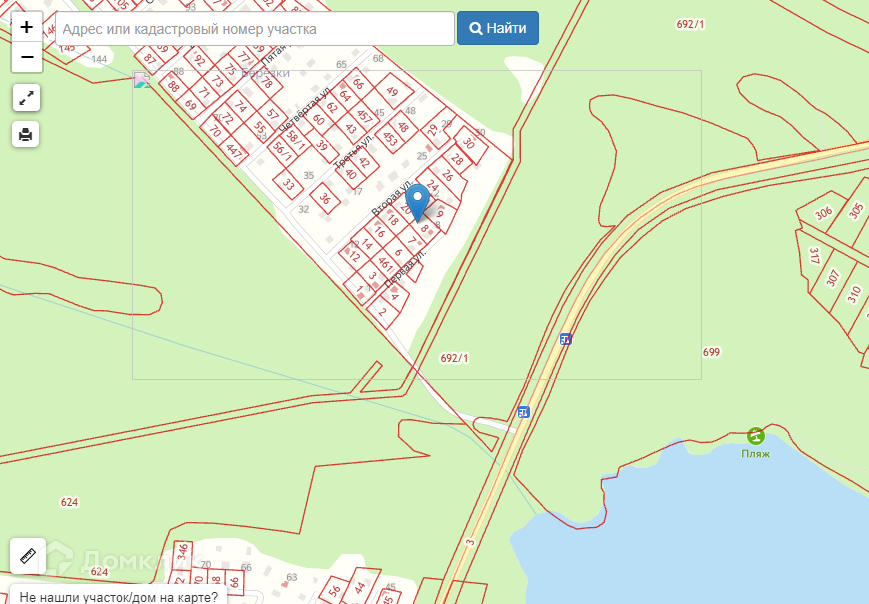The image size is (869, 604).
Task: Zoom out with the minus button
Action: pos(27,57)
